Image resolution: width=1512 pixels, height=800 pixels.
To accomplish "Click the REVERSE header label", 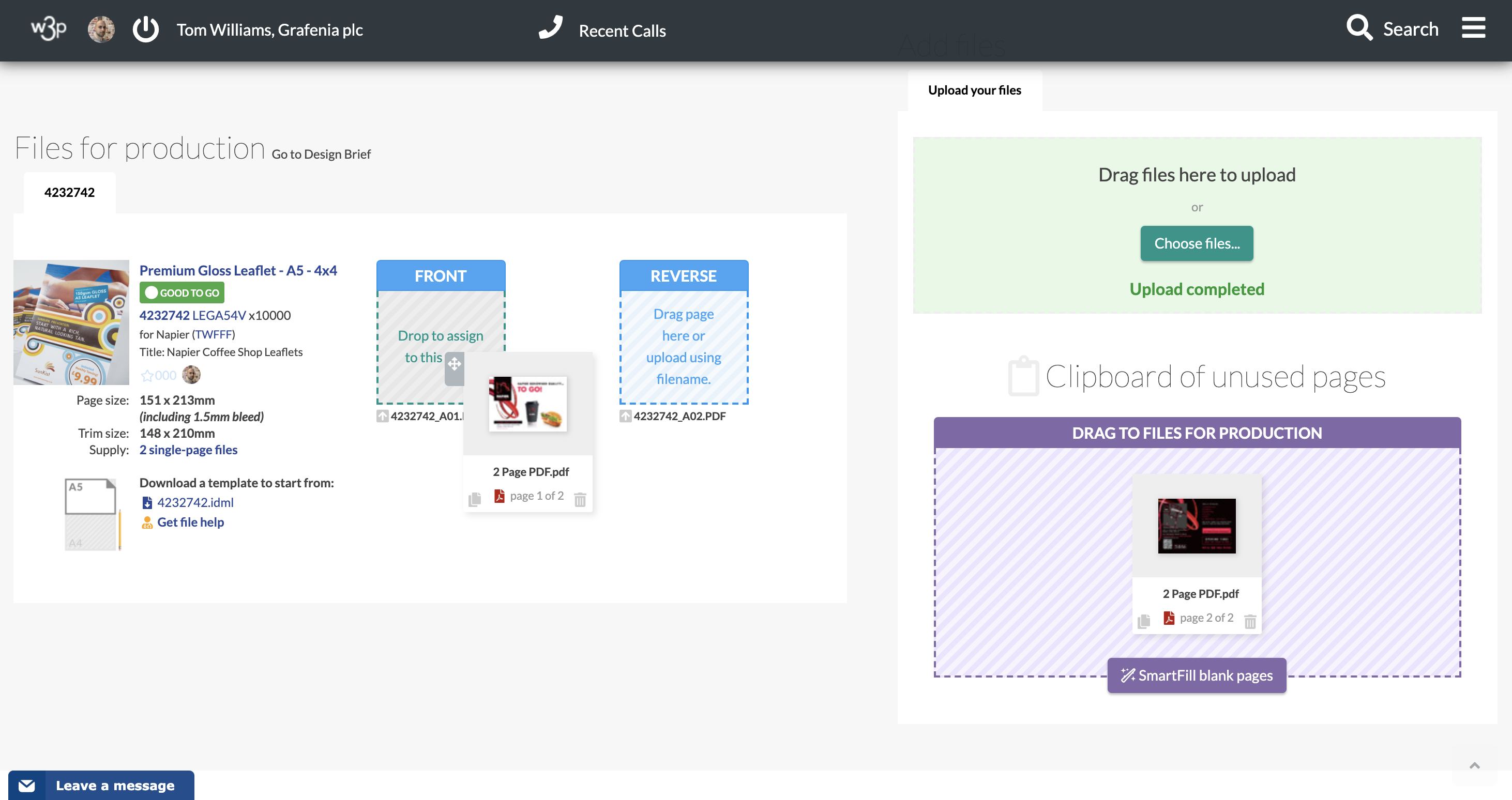I will tap(684, 275).
